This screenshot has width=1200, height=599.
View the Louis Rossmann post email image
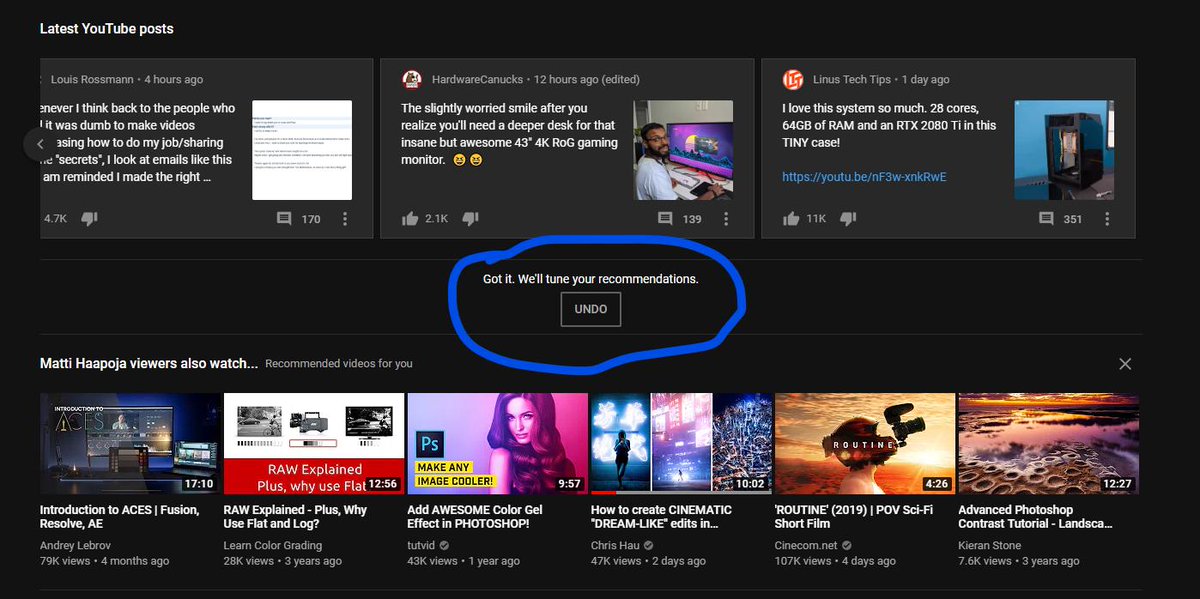coord(302,150)
